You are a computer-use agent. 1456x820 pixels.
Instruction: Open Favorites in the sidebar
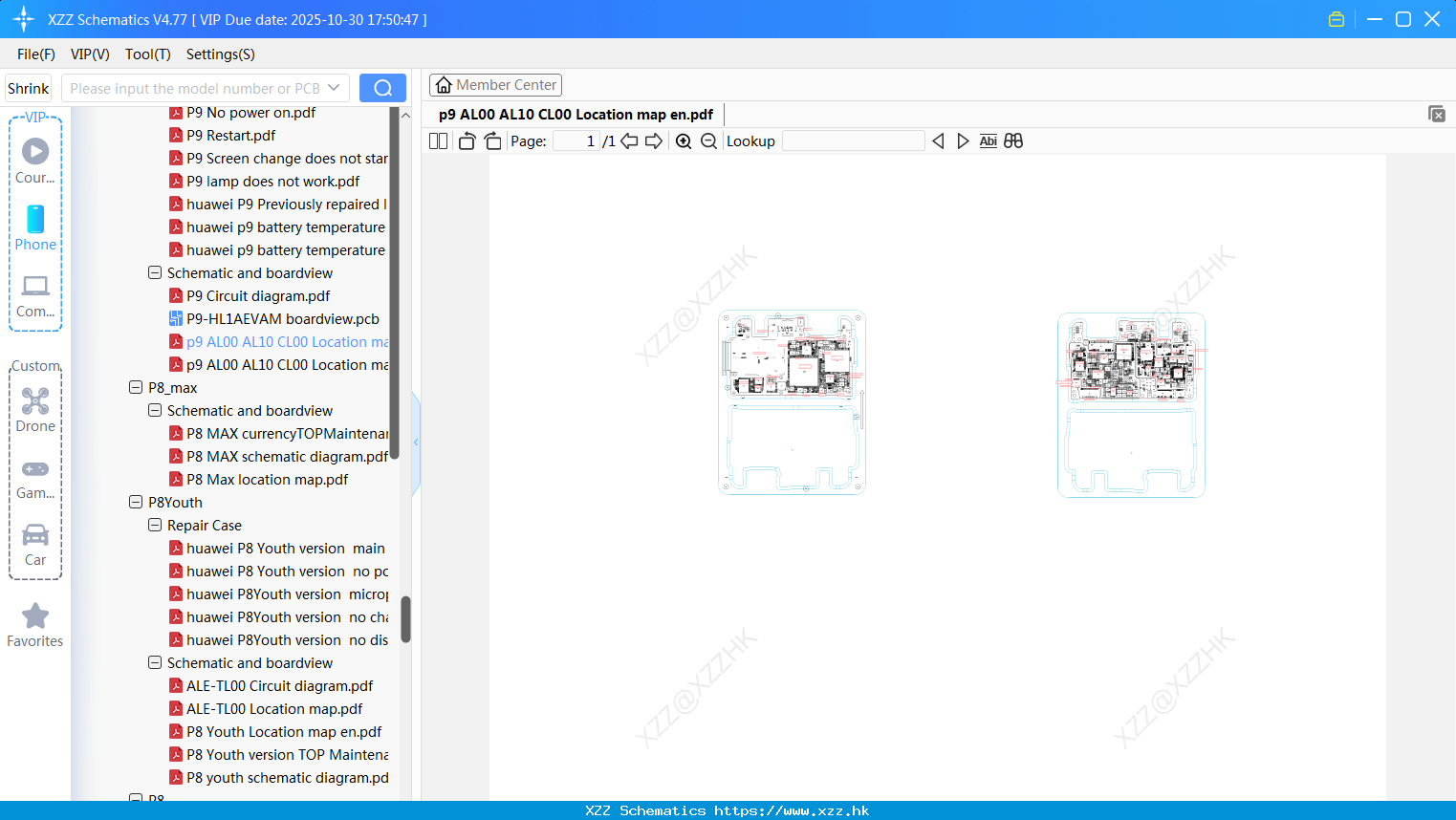coord(35,626)
